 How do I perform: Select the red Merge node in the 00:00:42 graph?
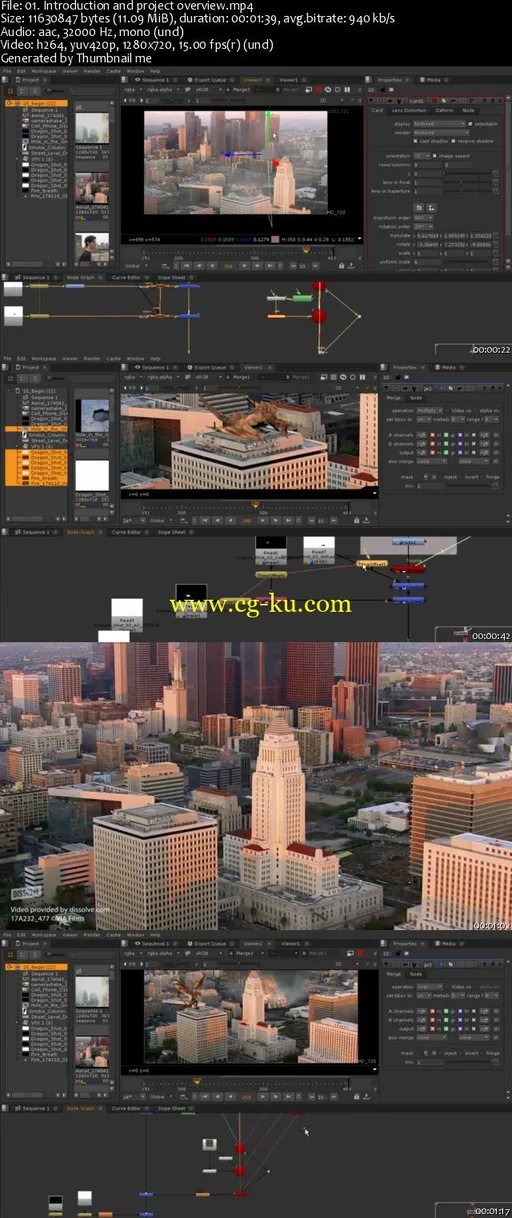[408, 568]
